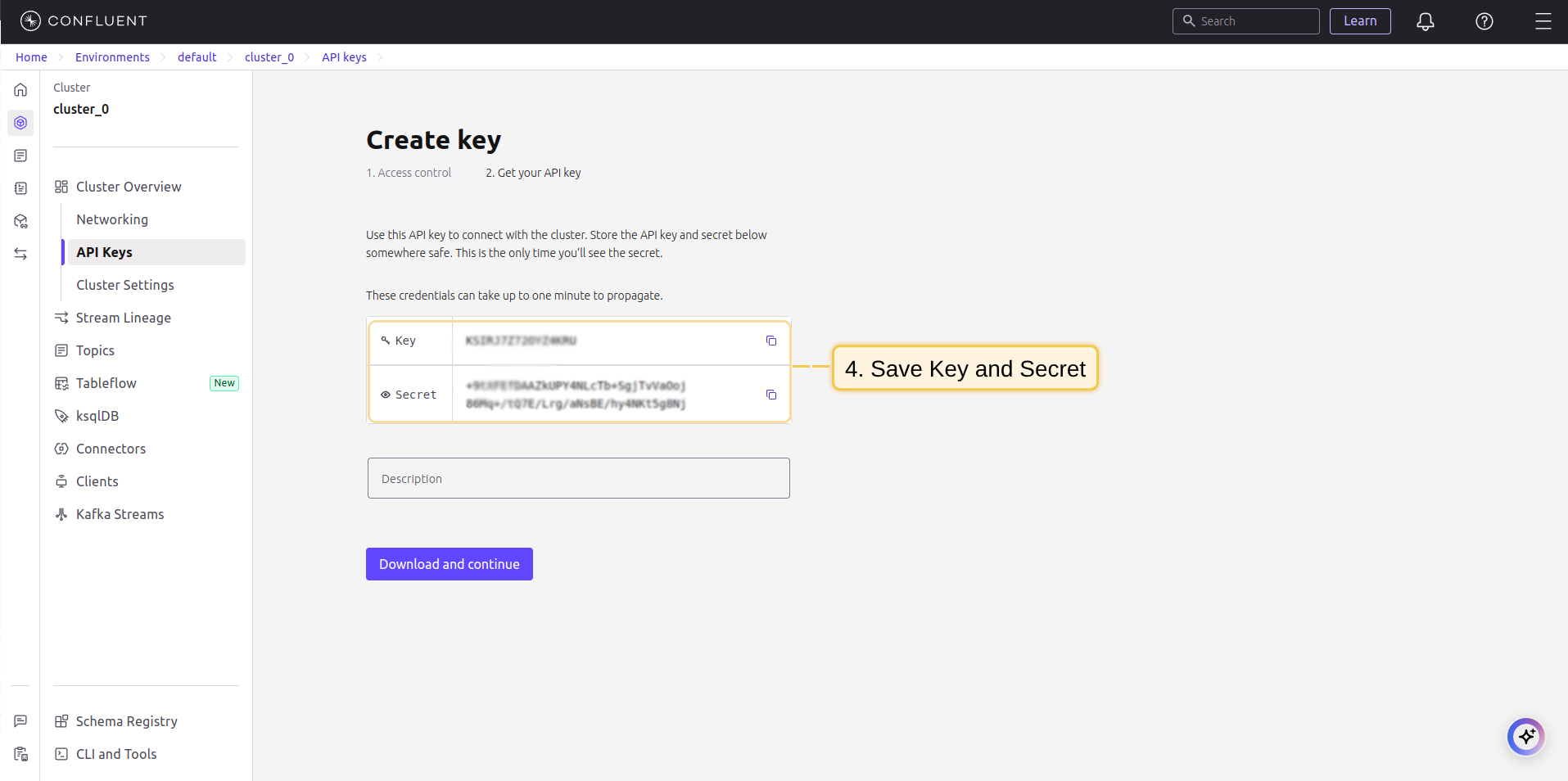Select Cluster Settings in sidebar

click(124, 285)
